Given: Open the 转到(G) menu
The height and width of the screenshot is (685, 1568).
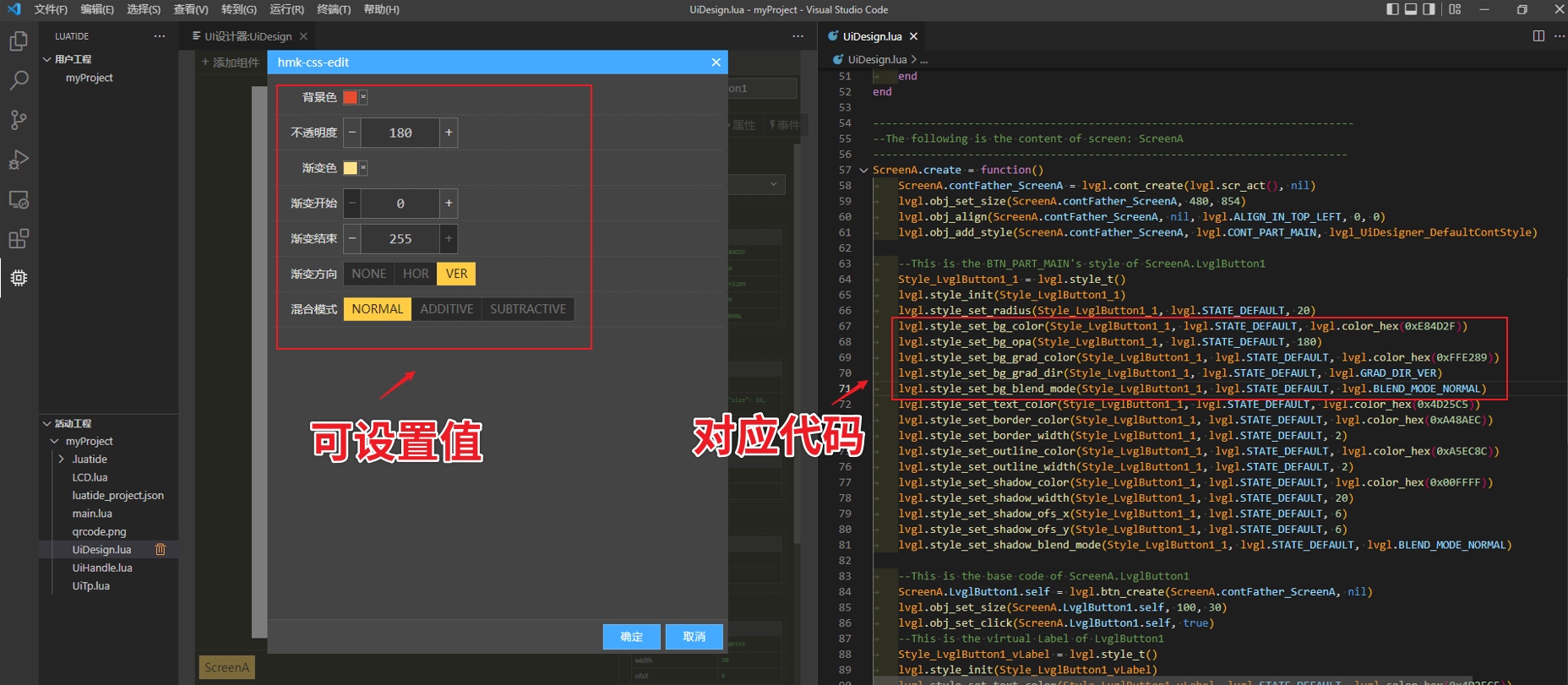Looking at the screenshot, I should point(239,9).
